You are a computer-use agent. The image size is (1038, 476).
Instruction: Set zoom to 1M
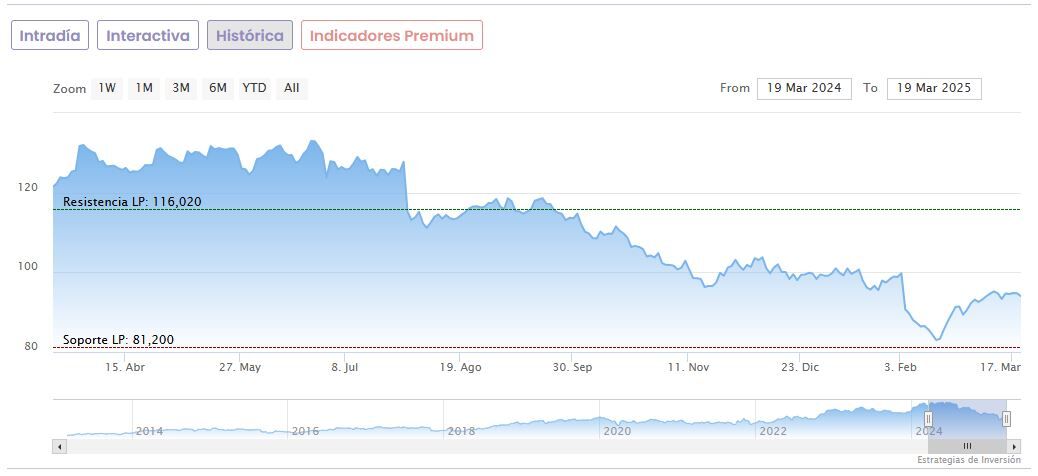coord(144,88)
